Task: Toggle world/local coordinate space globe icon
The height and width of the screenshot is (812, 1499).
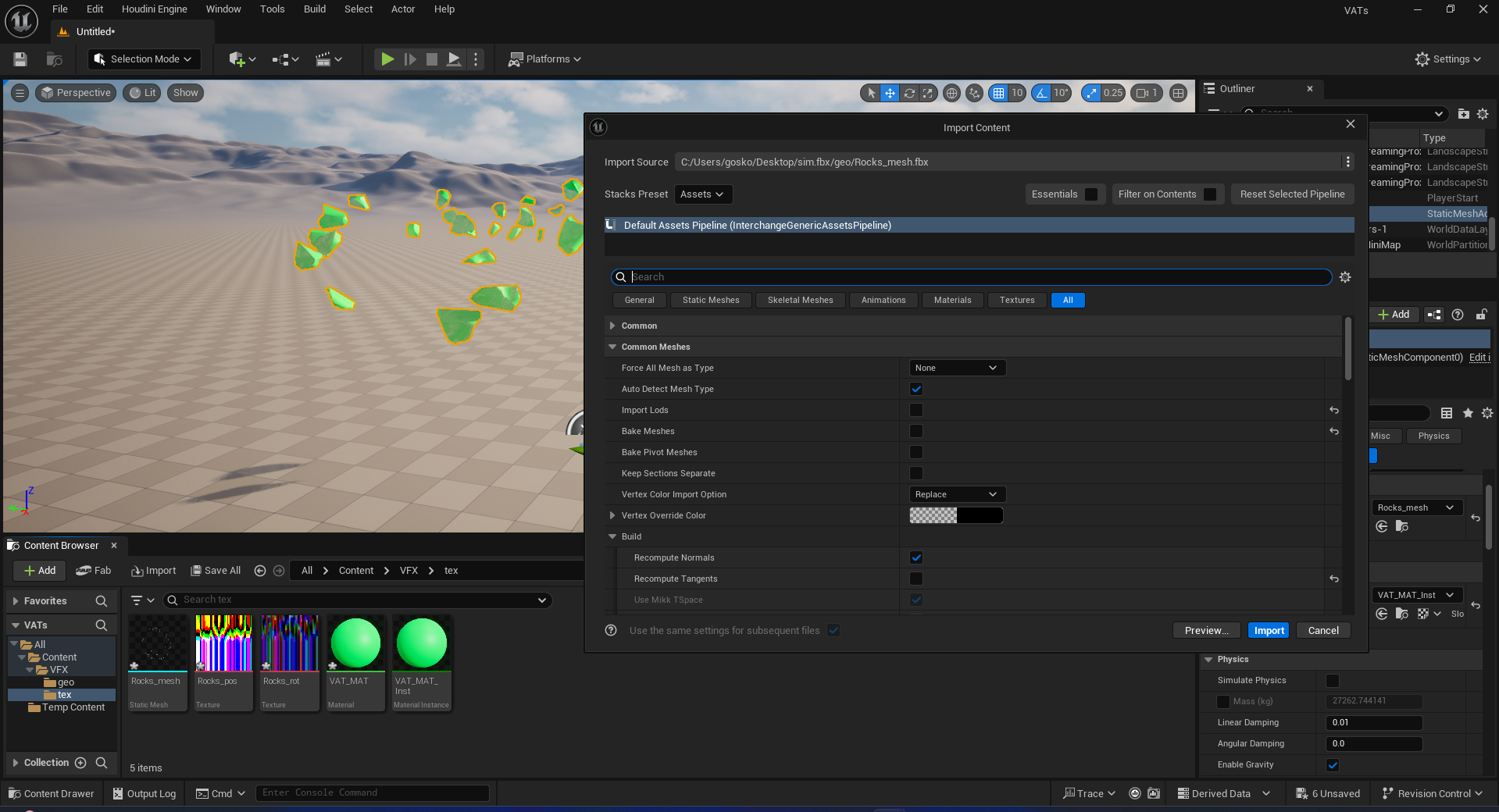Action: tap(951, 93)
